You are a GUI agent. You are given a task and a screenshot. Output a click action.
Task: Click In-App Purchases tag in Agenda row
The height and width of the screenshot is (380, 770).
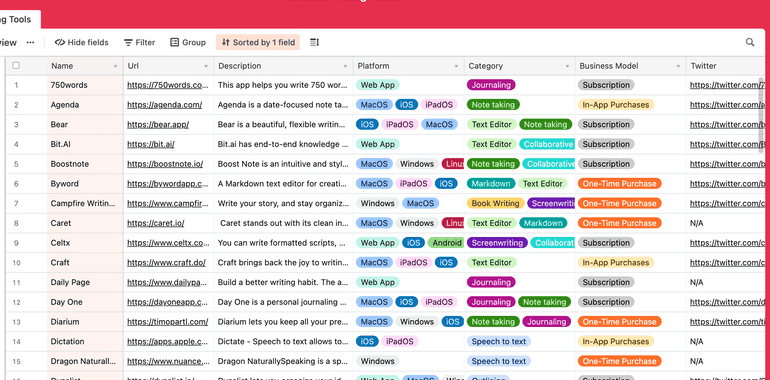point(615,105)
